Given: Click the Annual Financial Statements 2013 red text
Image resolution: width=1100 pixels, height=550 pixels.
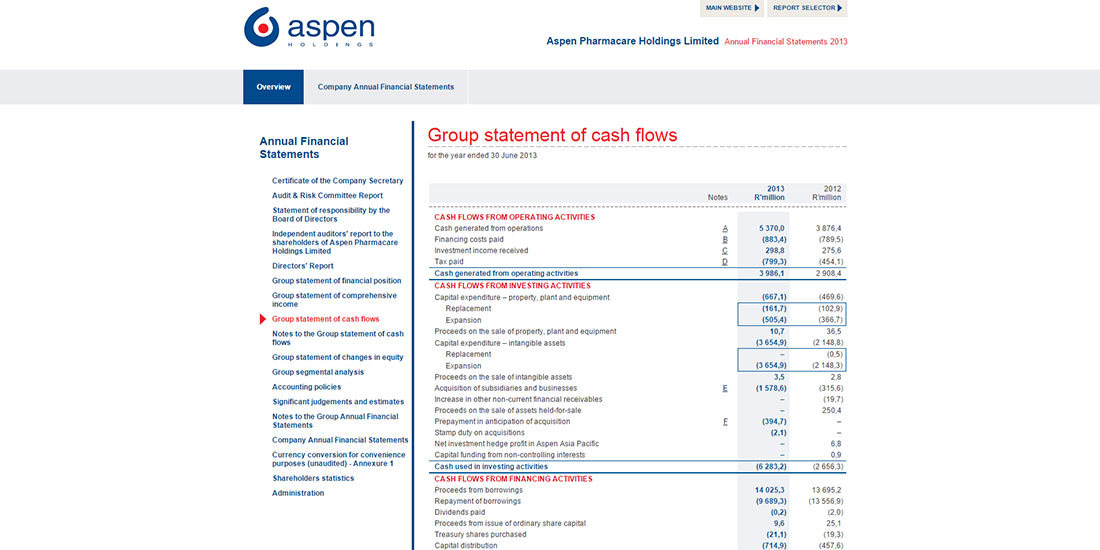Looking at the screenshot, I should pyautogui.click(x=786, y=41).
